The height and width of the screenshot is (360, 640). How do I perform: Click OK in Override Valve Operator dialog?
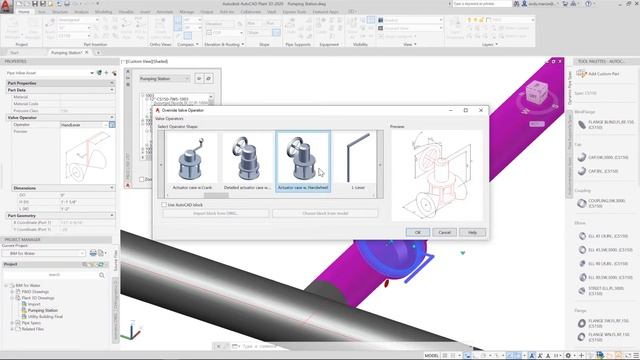(418, 232)
